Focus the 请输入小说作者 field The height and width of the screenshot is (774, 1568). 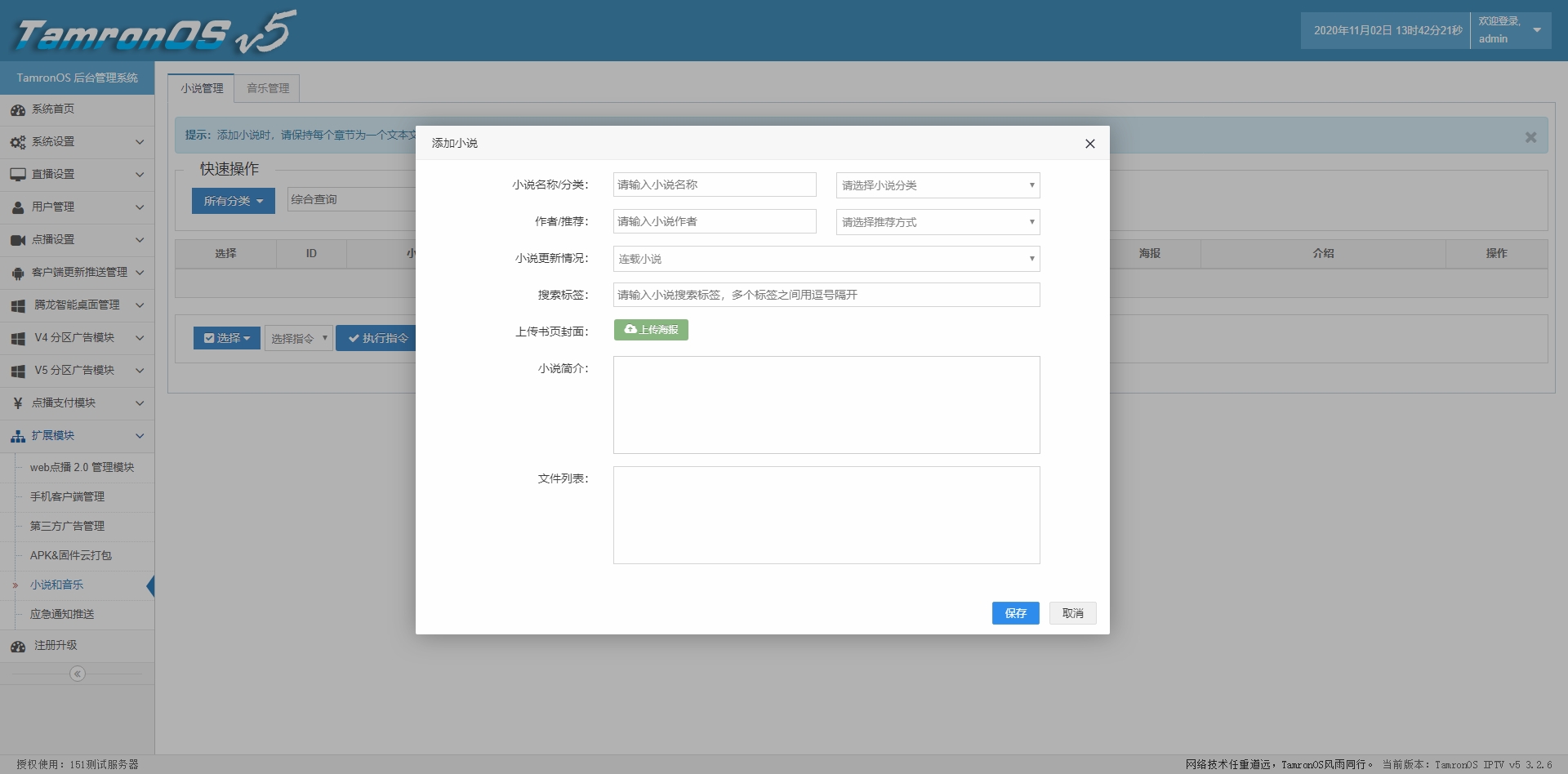pos(715,221)
